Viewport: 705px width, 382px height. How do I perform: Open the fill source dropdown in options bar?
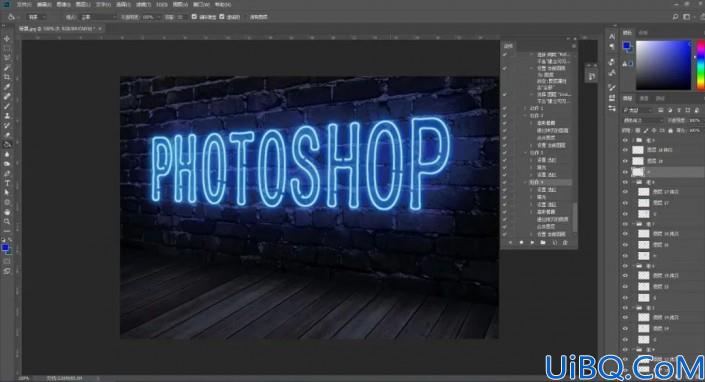pos(35,17)
